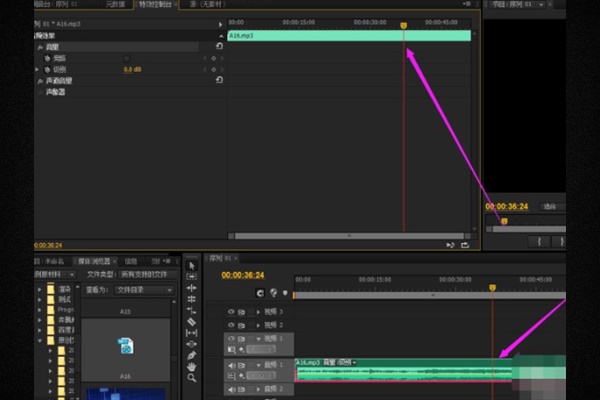Select the Track Select tool
Screen dimensions: 600x400
coord(192,276)
